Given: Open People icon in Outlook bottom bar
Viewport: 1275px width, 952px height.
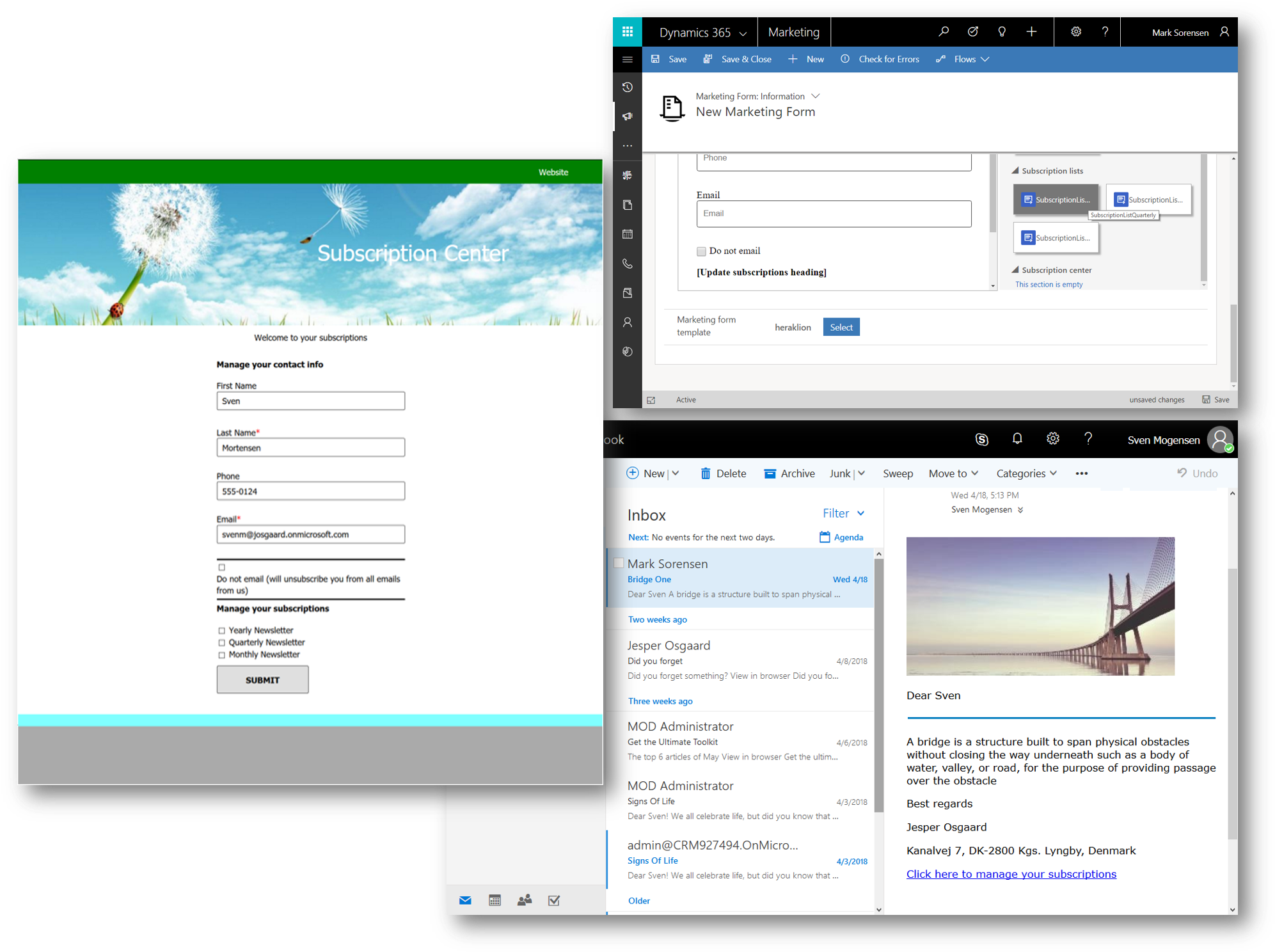Looking at the screenshot, I should [525, 900].
